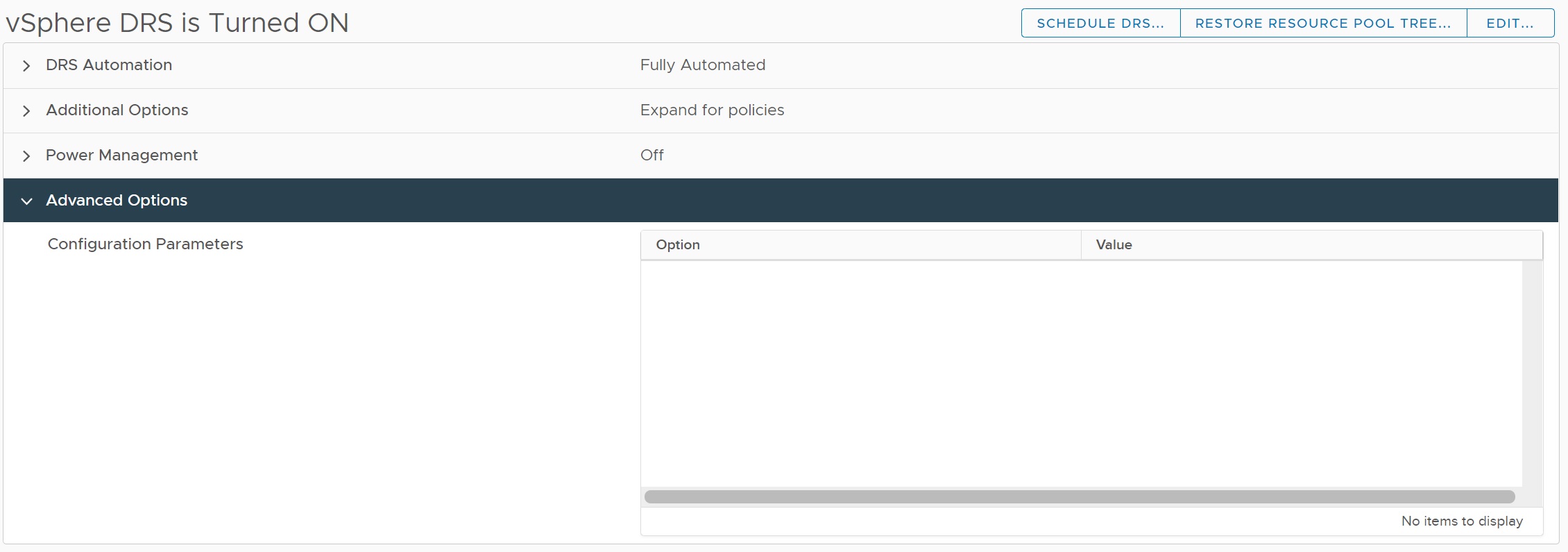Click the Expand for policies text
1568x552 pixels.
point(712,110)
